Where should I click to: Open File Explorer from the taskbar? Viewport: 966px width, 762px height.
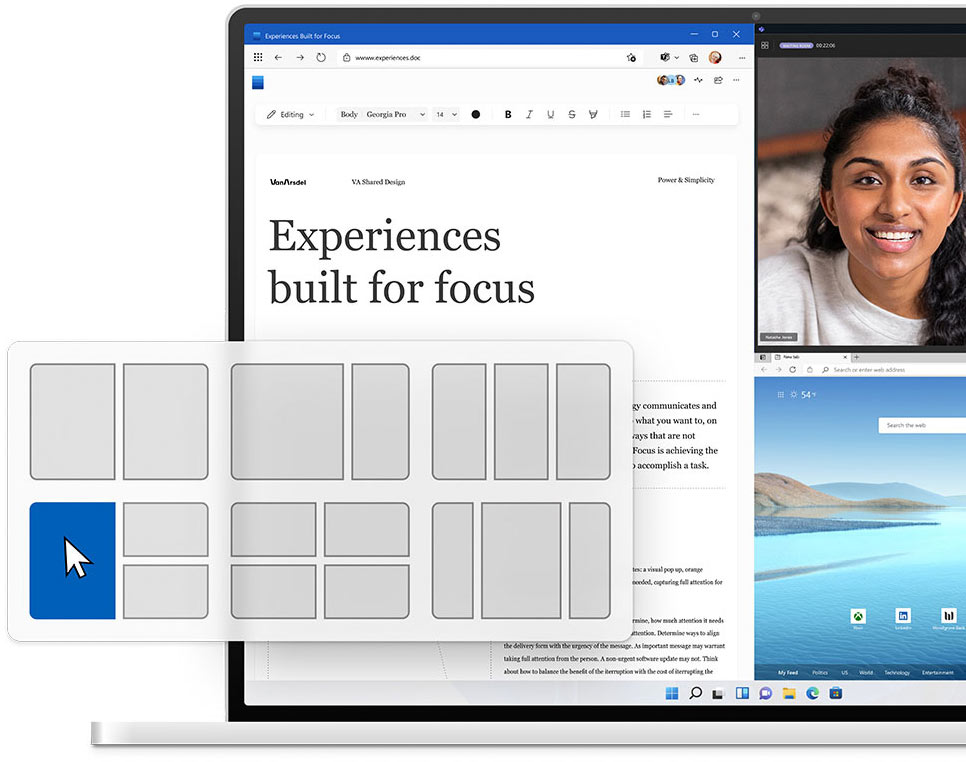tap(789, 693)
